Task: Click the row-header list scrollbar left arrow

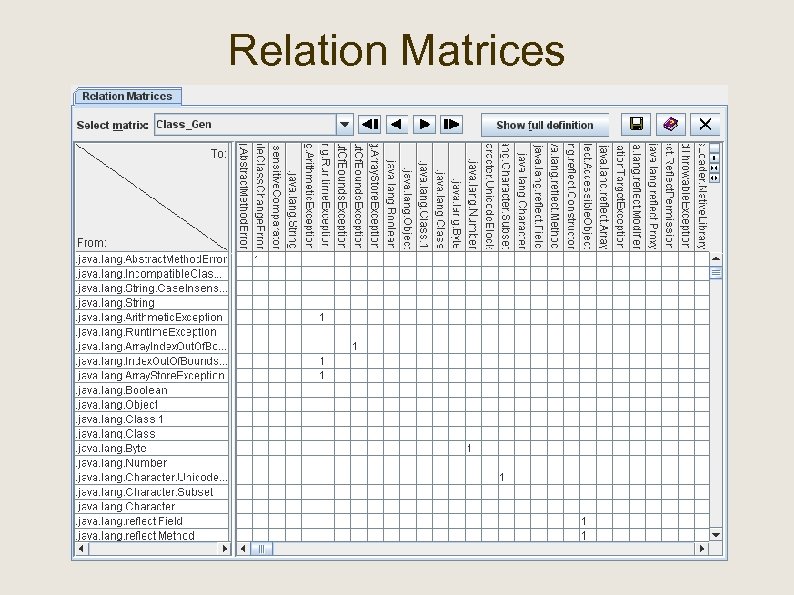Action: pyautogui.click(x=82, y=548)
